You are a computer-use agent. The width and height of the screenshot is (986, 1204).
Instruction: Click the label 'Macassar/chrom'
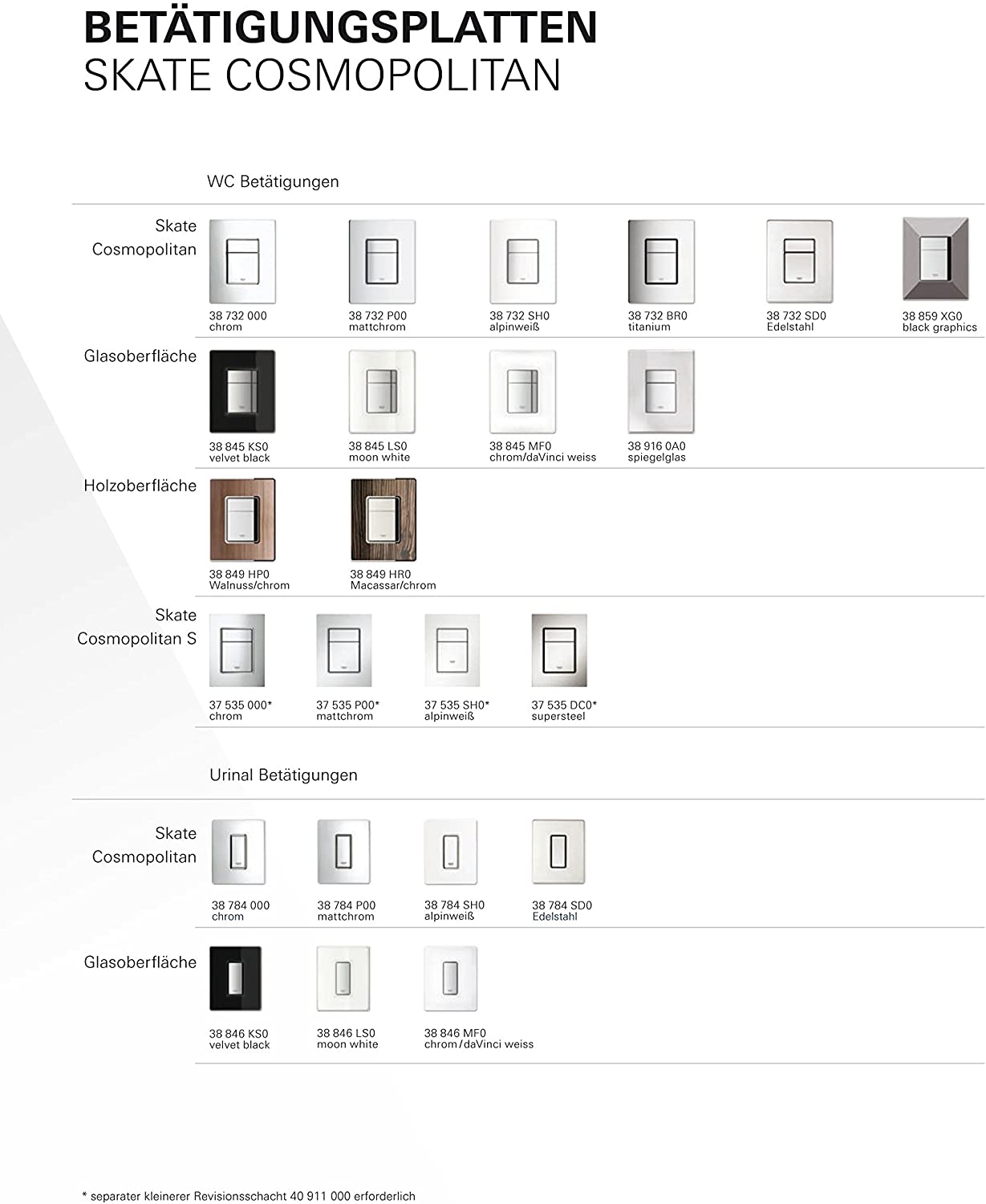(x=393, y=586)
